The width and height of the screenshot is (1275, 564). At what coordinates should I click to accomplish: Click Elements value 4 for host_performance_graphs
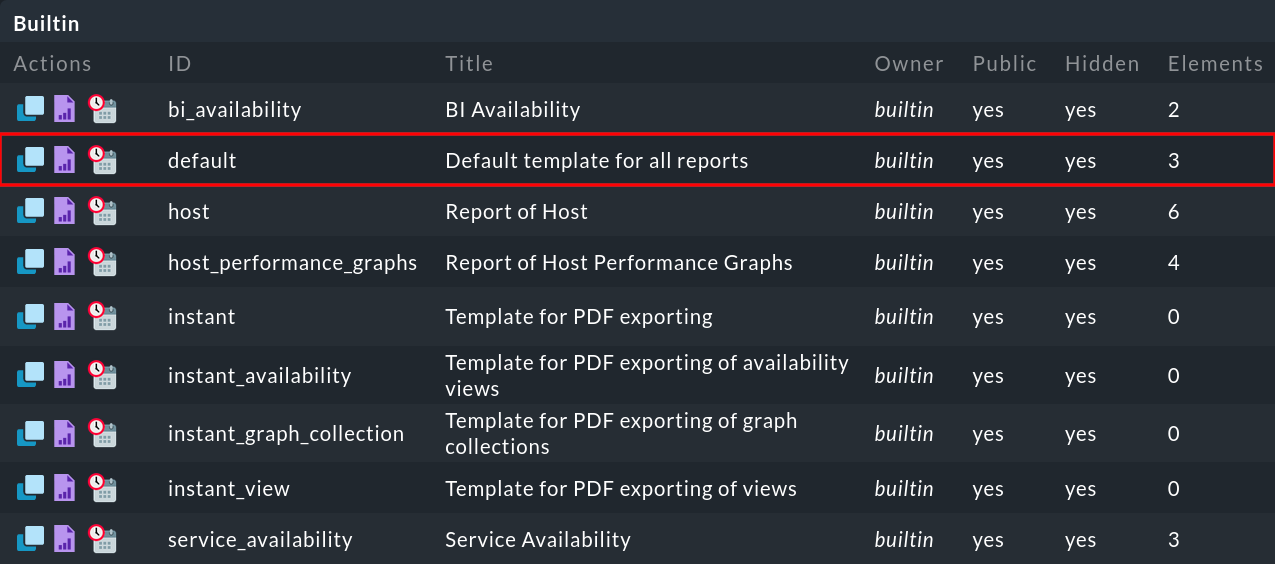click(1174, 263)
